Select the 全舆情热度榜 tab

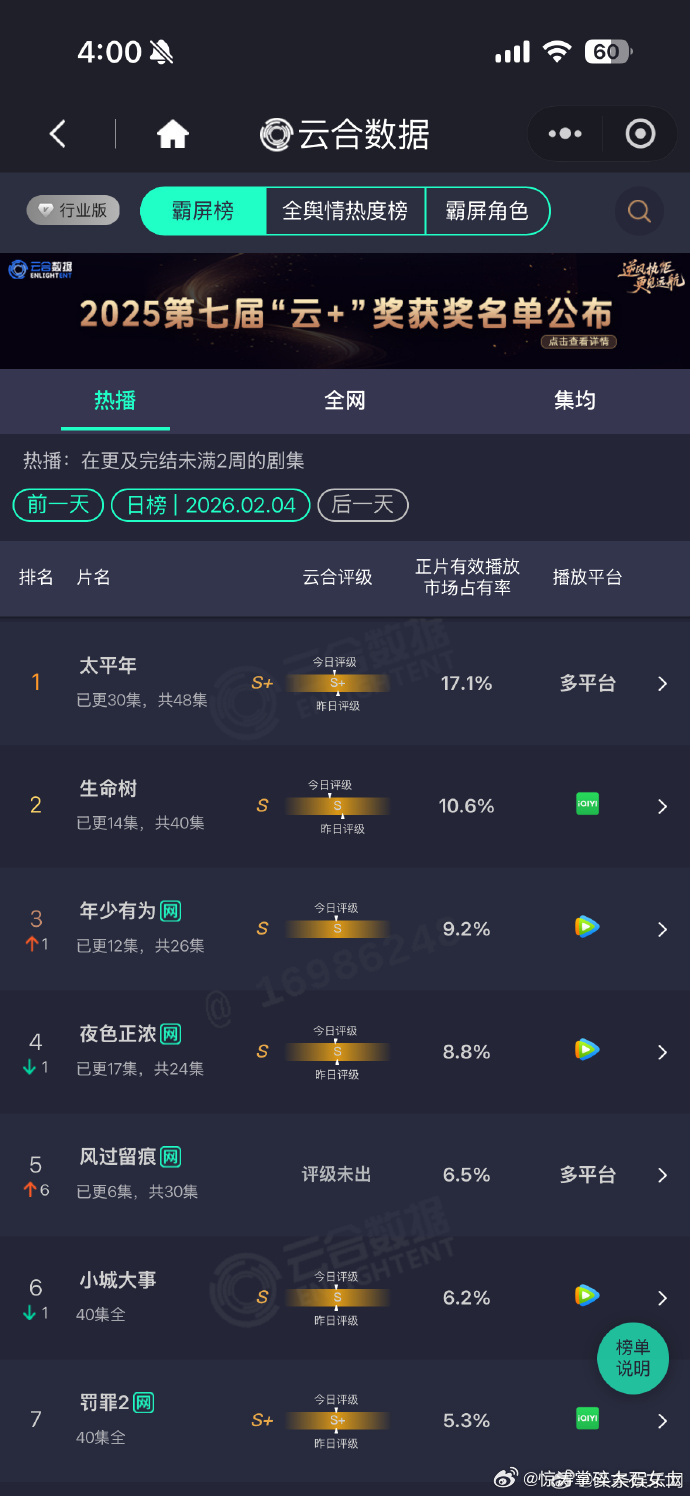[345, 211]
